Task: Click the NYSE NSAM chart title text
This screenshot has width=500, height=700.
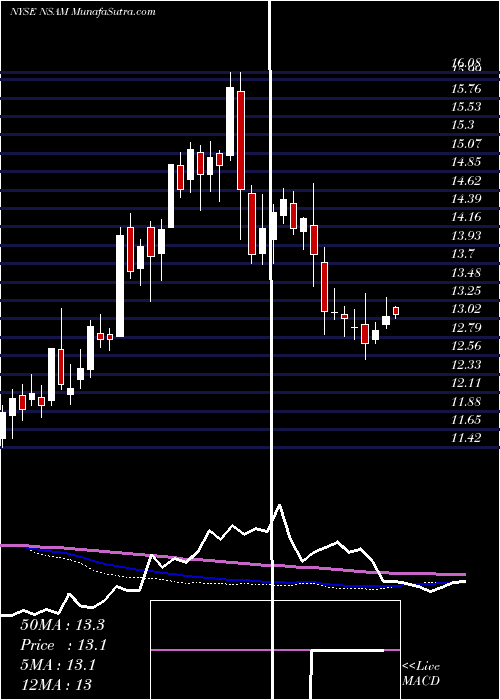Action: [x=83, y=12]
